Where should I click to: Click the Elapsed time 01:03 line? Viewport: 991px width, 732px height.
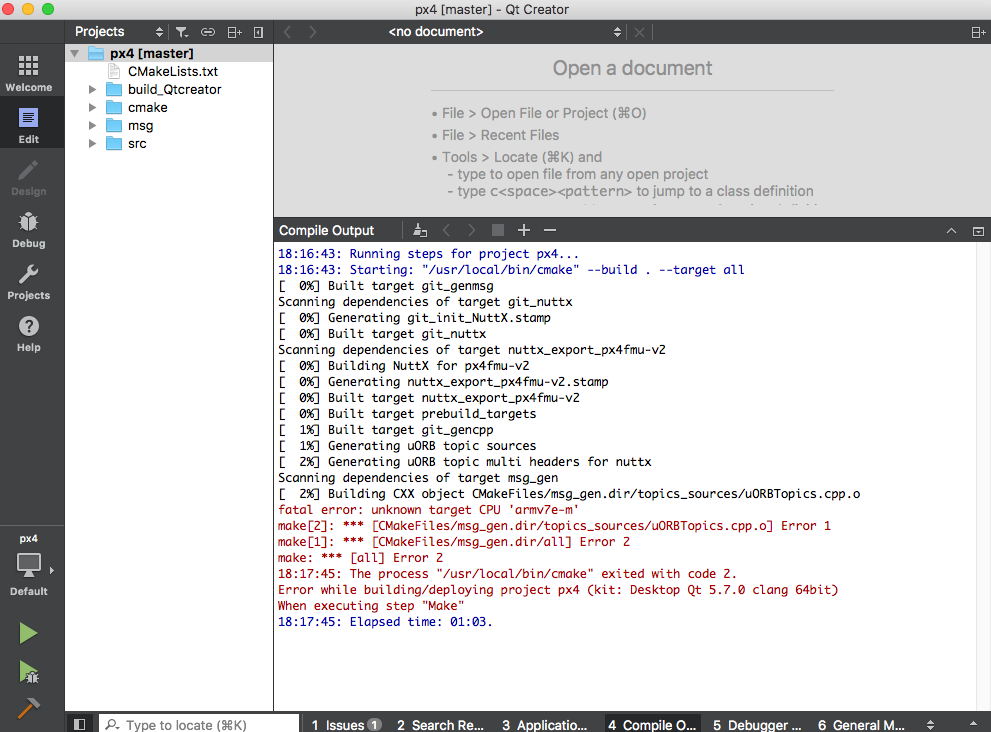(x=385, y=622)
